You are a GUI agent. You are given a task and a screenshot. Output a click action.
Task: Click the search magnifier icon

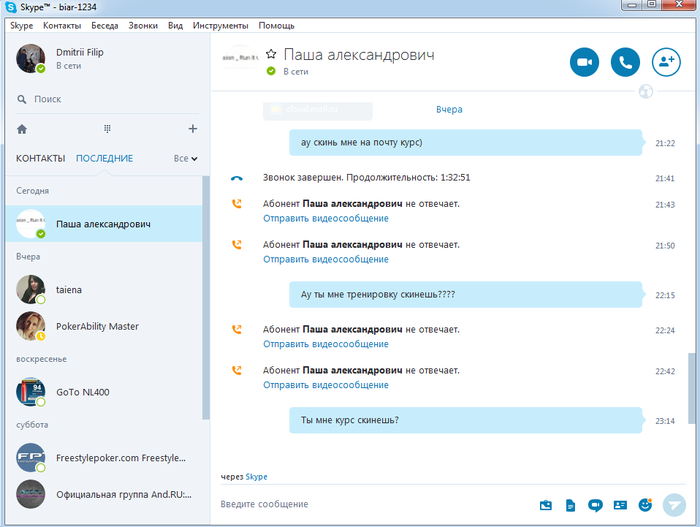[21, 99]
